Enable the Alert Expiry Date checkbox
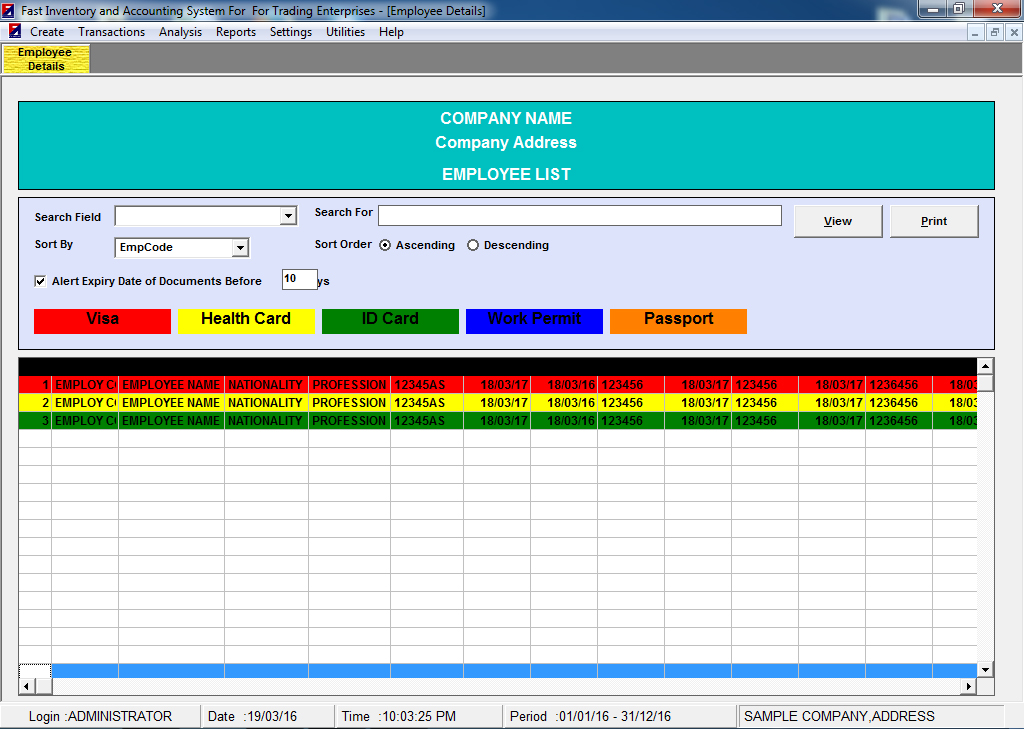This screenshot has width=1024, height=729. coord(40,282)
